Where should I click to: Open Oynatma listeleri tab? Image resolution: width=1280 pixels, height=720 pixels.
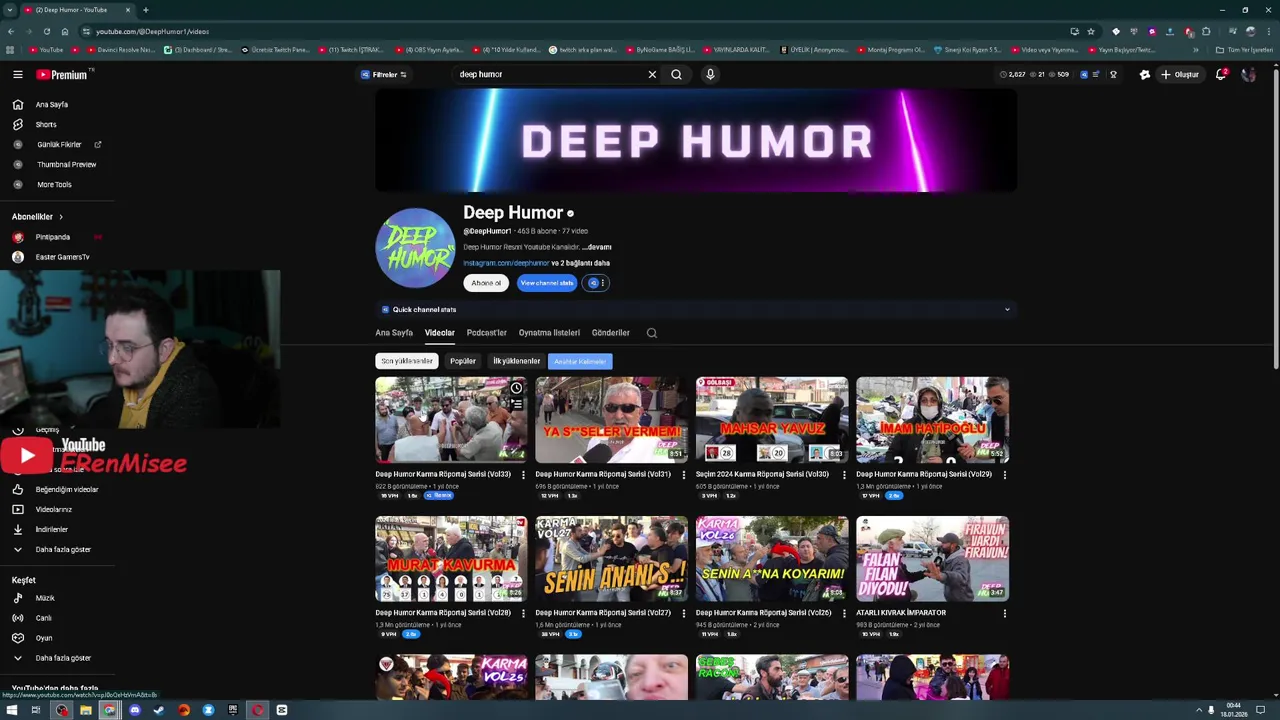549,333
